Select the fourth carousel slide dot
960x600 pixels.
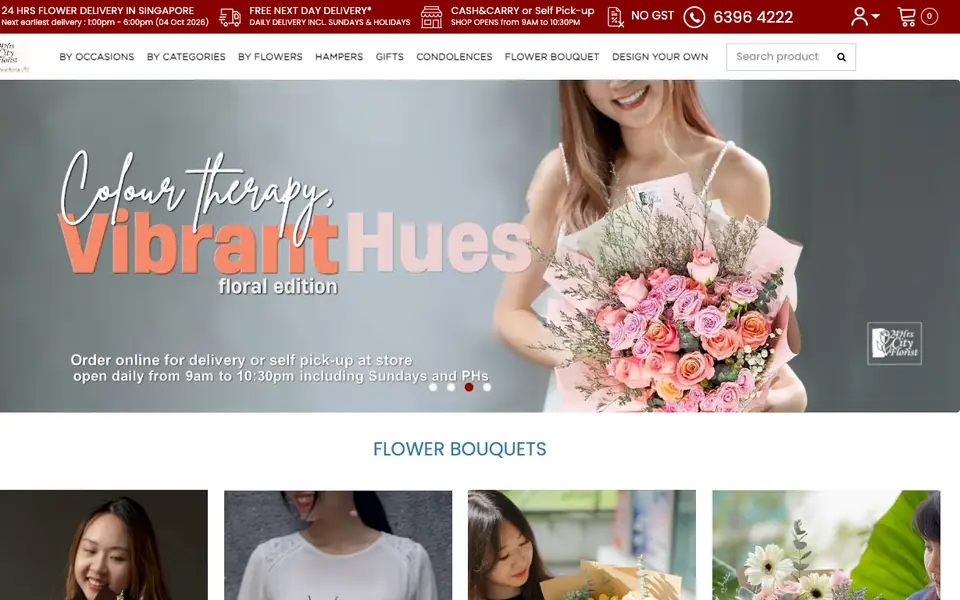[x=487, y=387]
